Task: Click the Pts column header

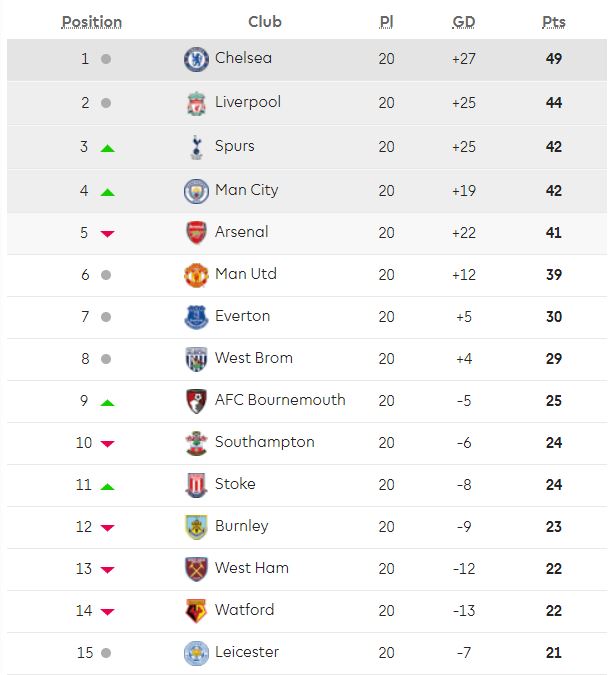Action: coord(553,22)
